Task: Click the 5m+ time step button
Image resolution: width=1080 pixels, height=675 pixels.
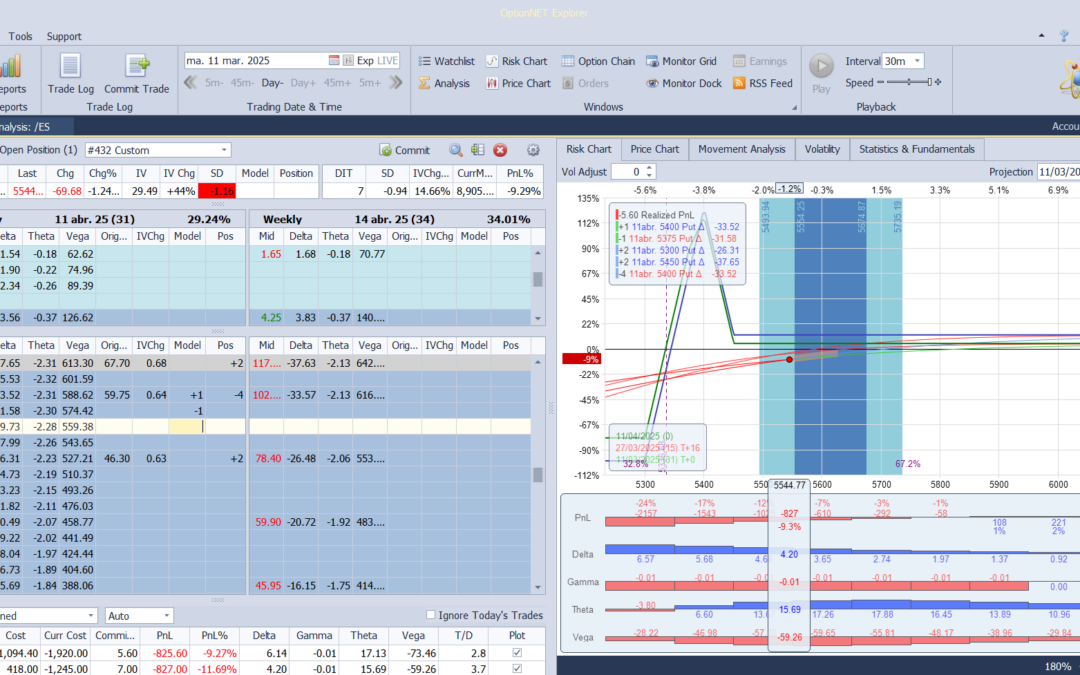Action: coord(370,83)
